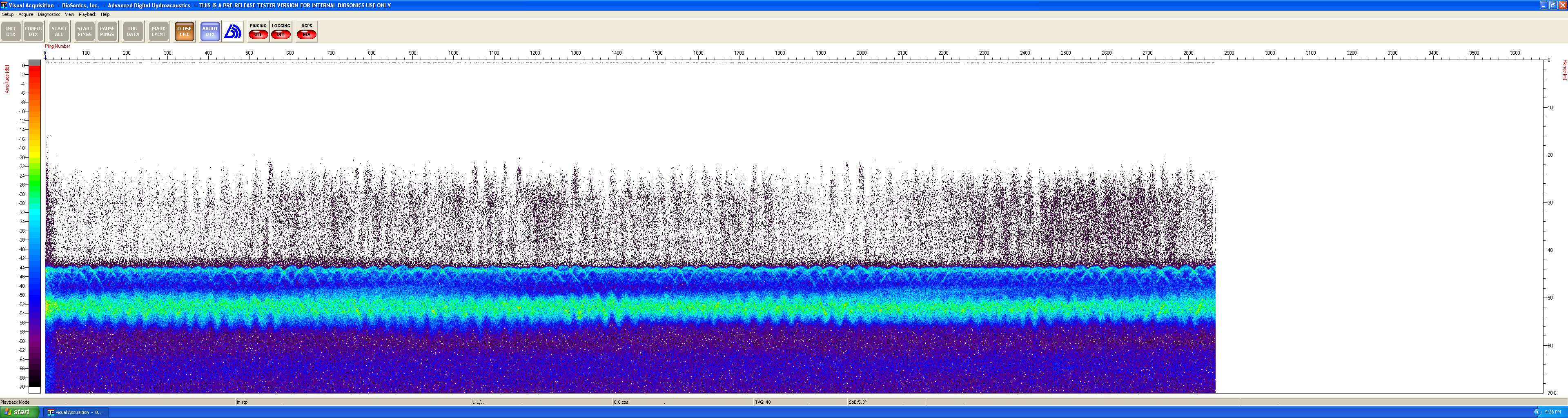Click the START PINGS toolbar button
1568x418 pixels.
(85, 32)
